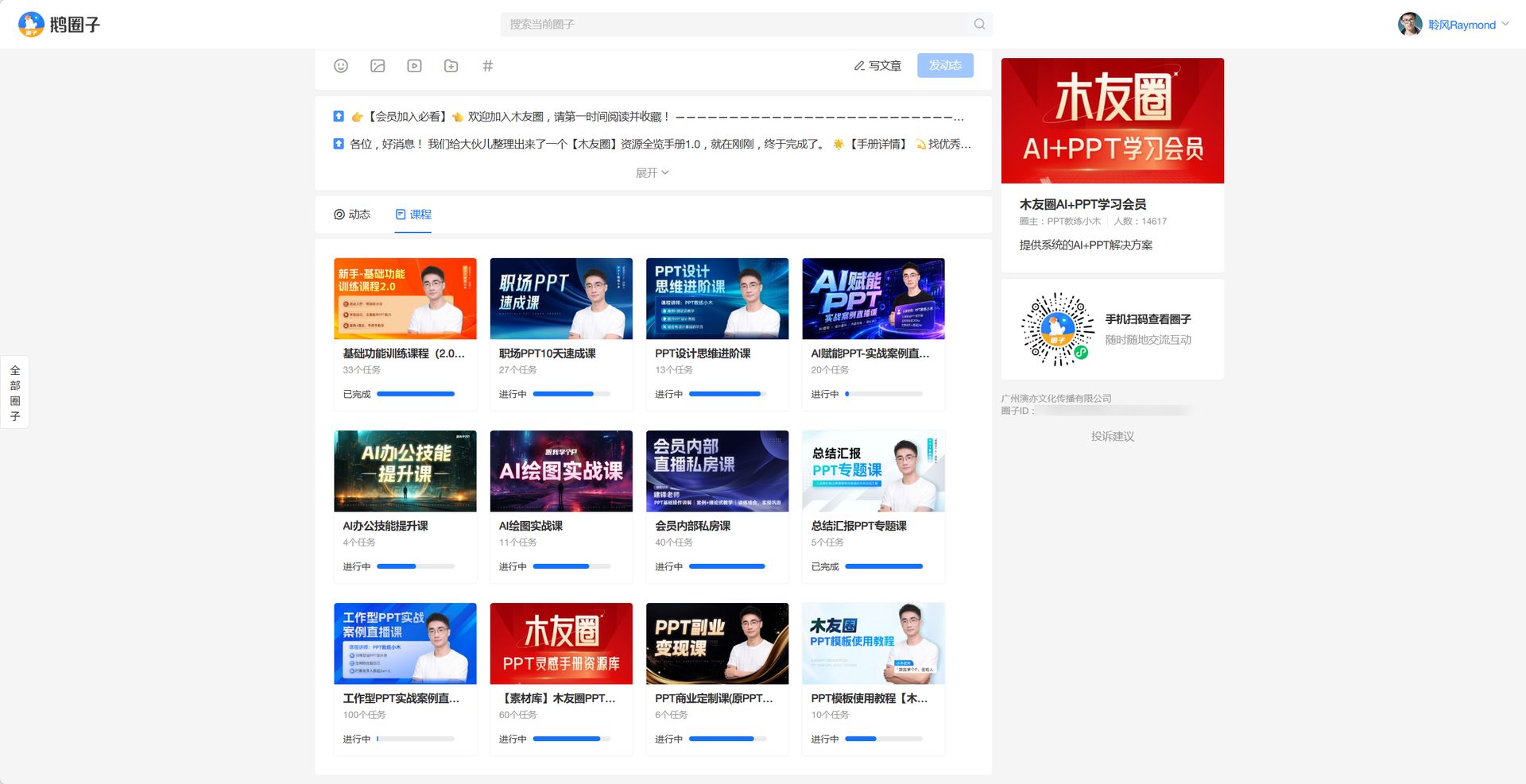The image size is (1526, 784).
Task: Open AI绘图实战课 thumbnail
Action: tap(561, 471)
